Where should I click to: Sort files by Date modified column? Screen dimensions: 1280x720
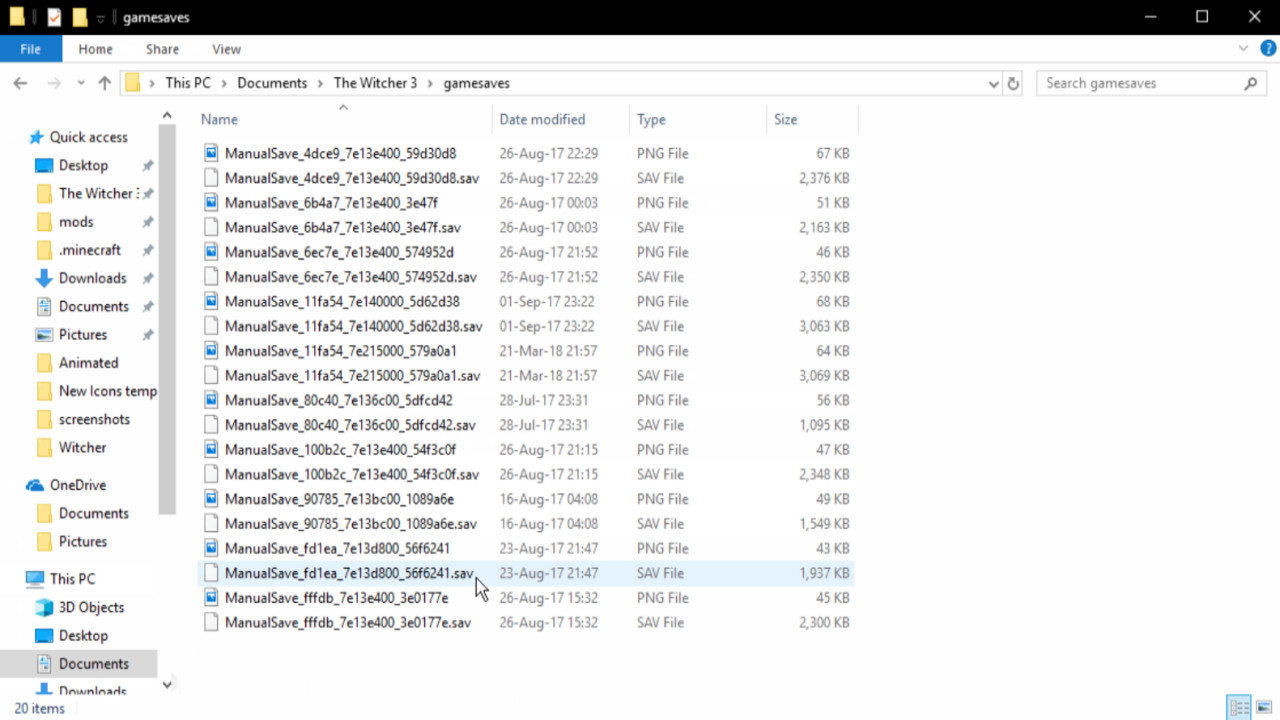click(x=542, y=119)
